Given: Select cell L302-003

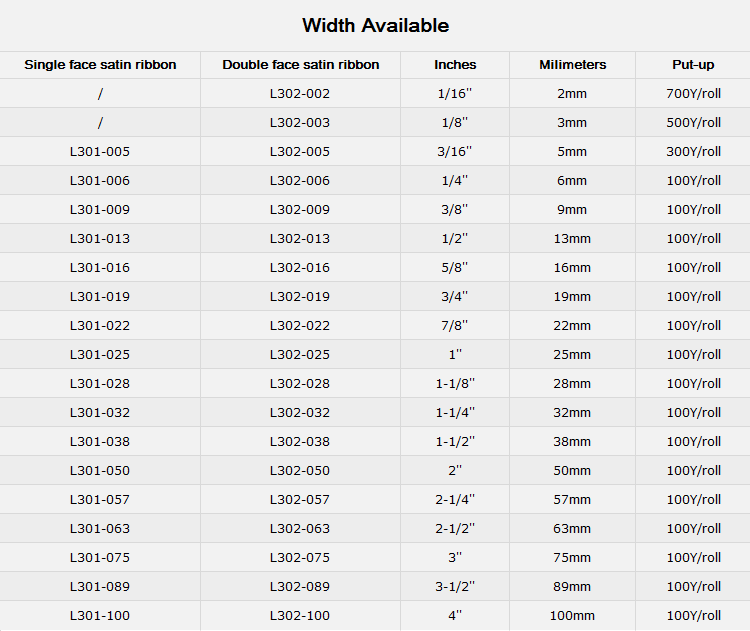Looking at the screenshot, I should [300, 122].
